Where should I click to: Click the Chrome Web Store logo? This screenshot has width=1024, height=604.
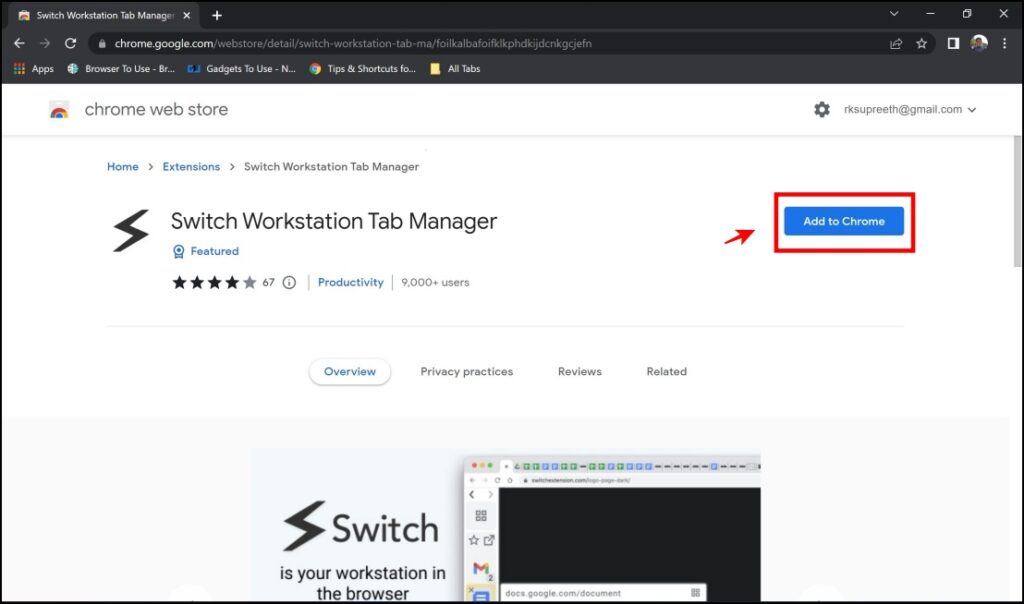60,110
